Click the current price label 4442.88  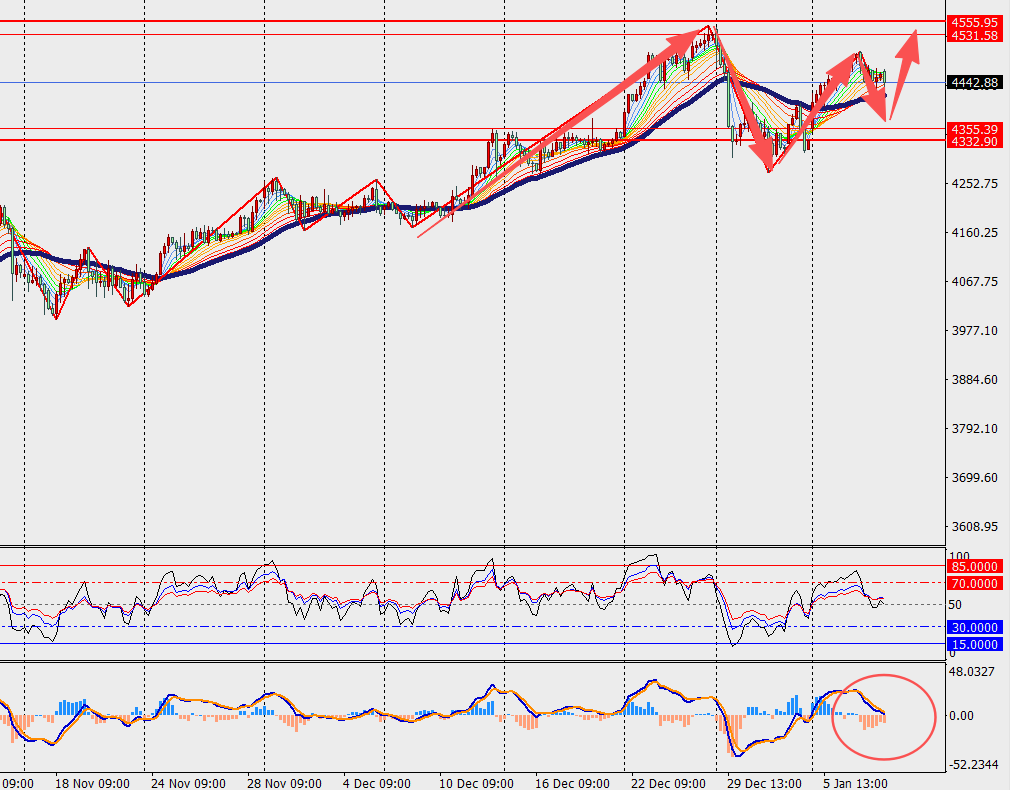coord(975,83)
